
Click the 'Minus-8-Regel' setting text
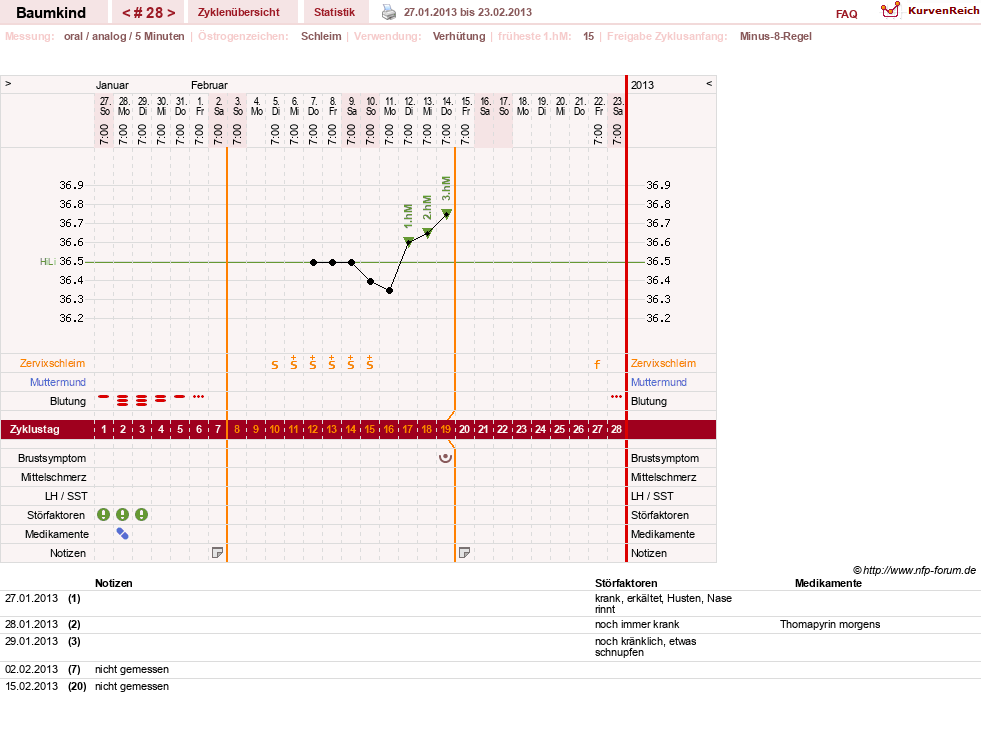[x=776, y=36]
